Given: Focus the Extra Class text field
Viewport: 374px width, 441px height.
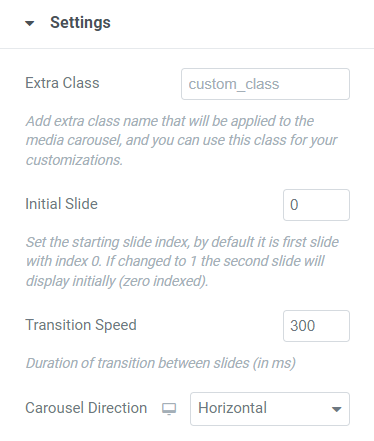Looking at the screenshot, I should coord(265,84).
